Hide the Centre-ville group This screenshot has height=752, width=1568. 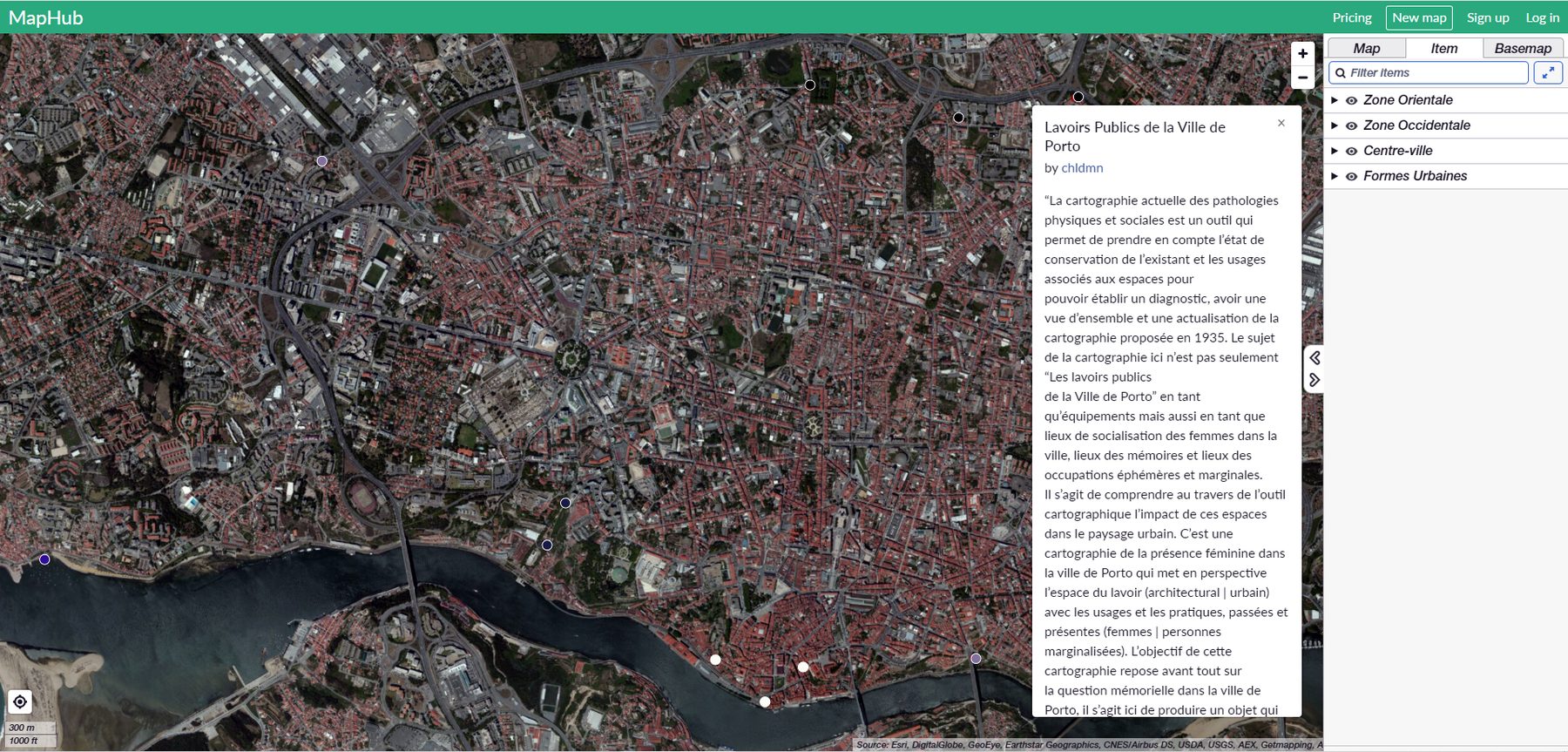(1352, 151)
